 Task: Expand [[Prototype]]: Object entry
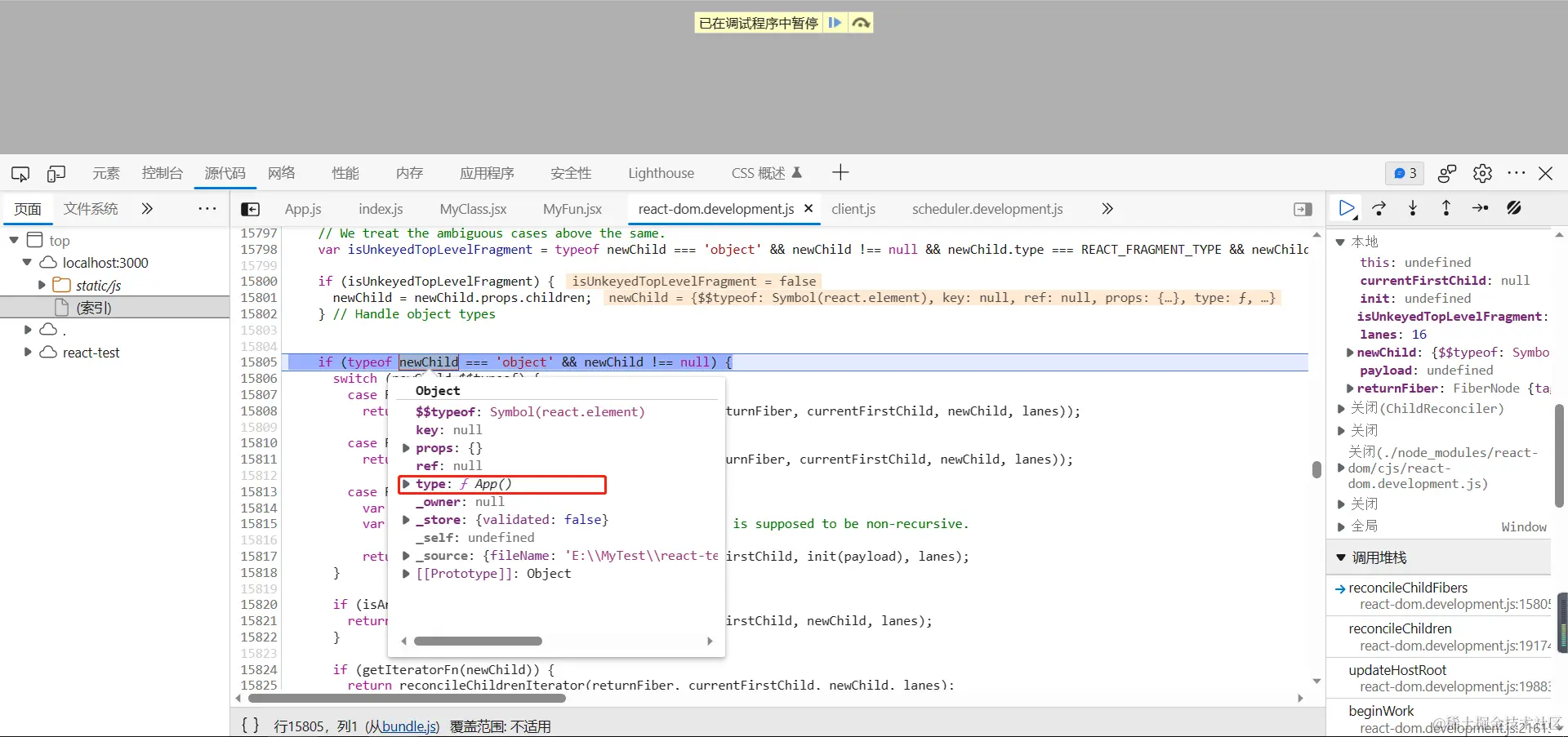(406, 574)
